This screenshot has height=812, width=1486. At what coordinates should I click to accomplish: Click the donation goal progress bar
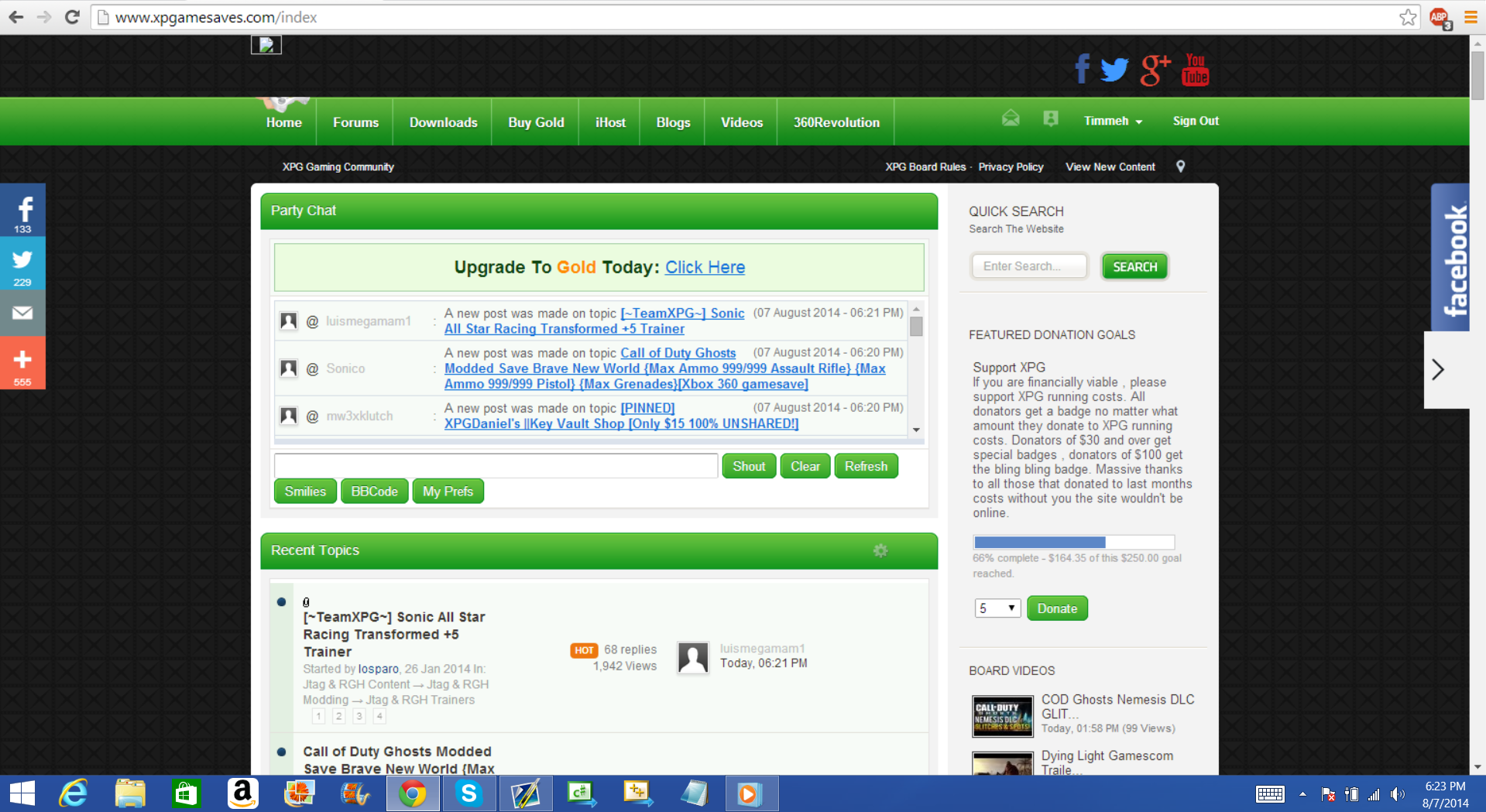pyautogui.click(x=1074, y=542)
